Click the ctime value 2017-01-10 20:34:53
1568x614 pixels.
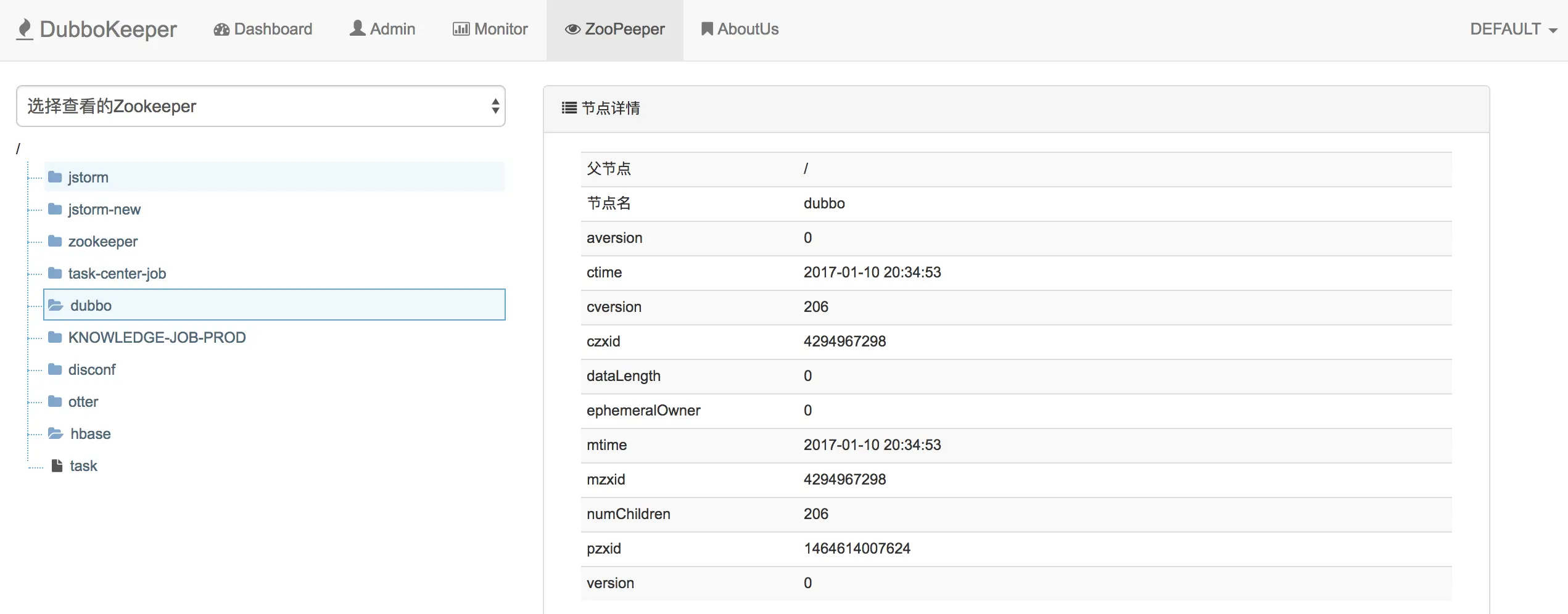872,272
